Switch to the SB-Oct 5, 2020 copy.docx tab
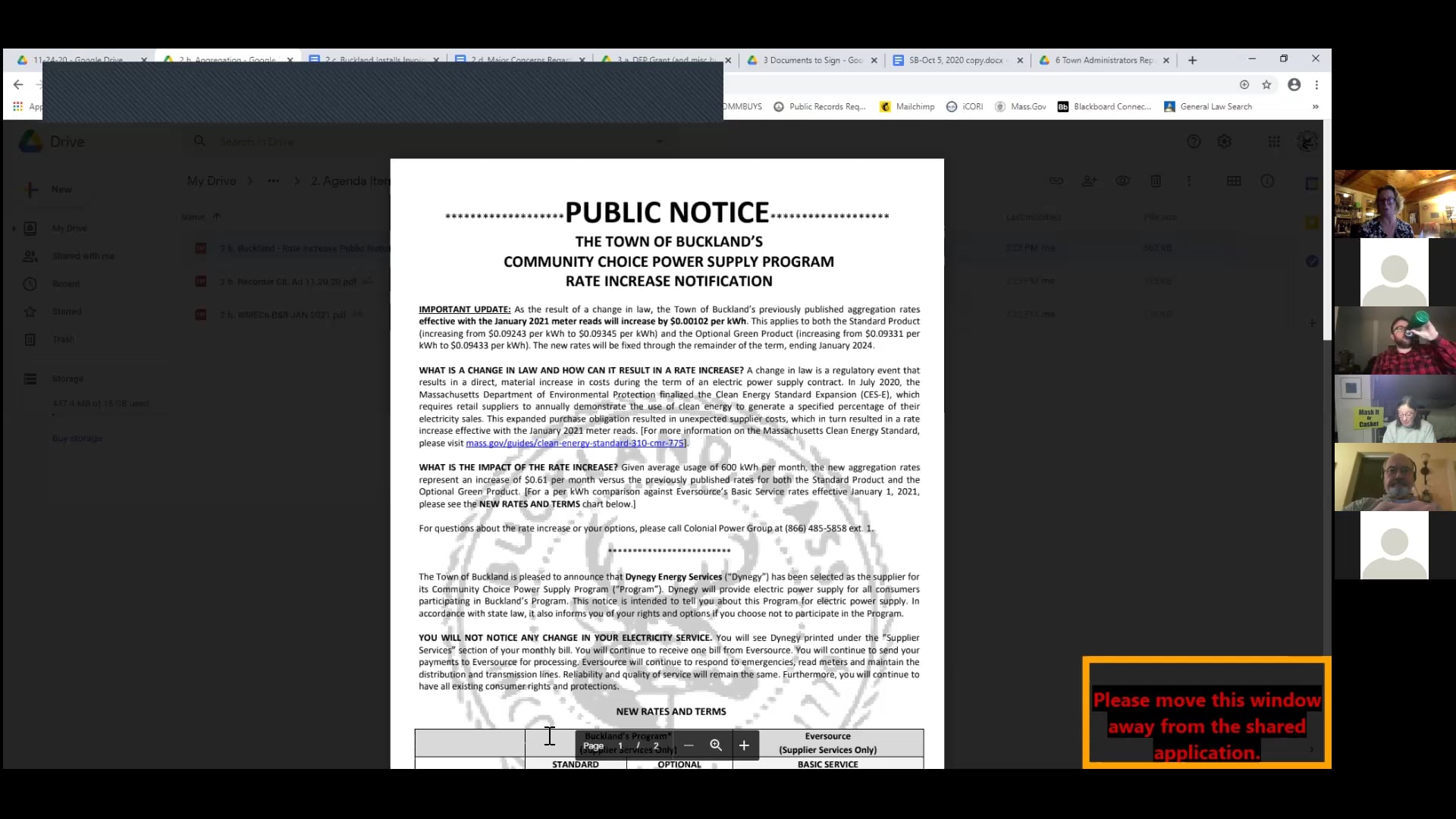 point(958,60)
